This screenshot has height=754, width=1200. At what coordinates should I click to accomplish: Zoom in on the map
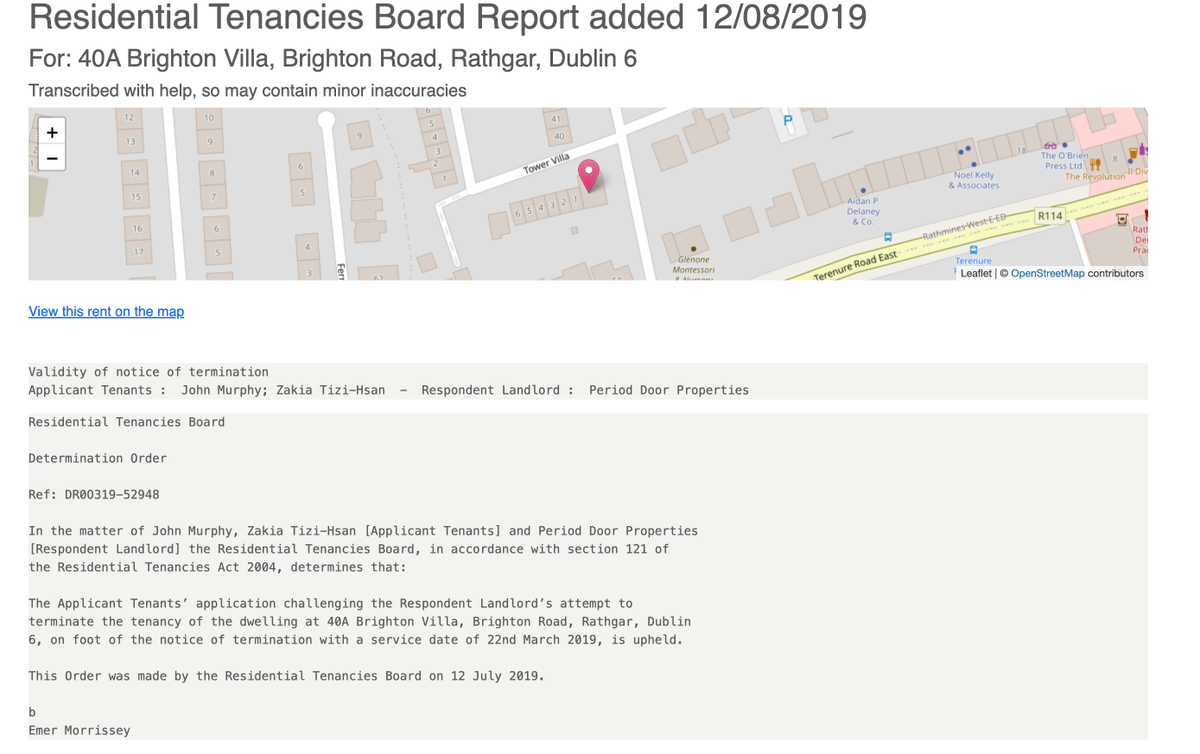click(52, 132)
